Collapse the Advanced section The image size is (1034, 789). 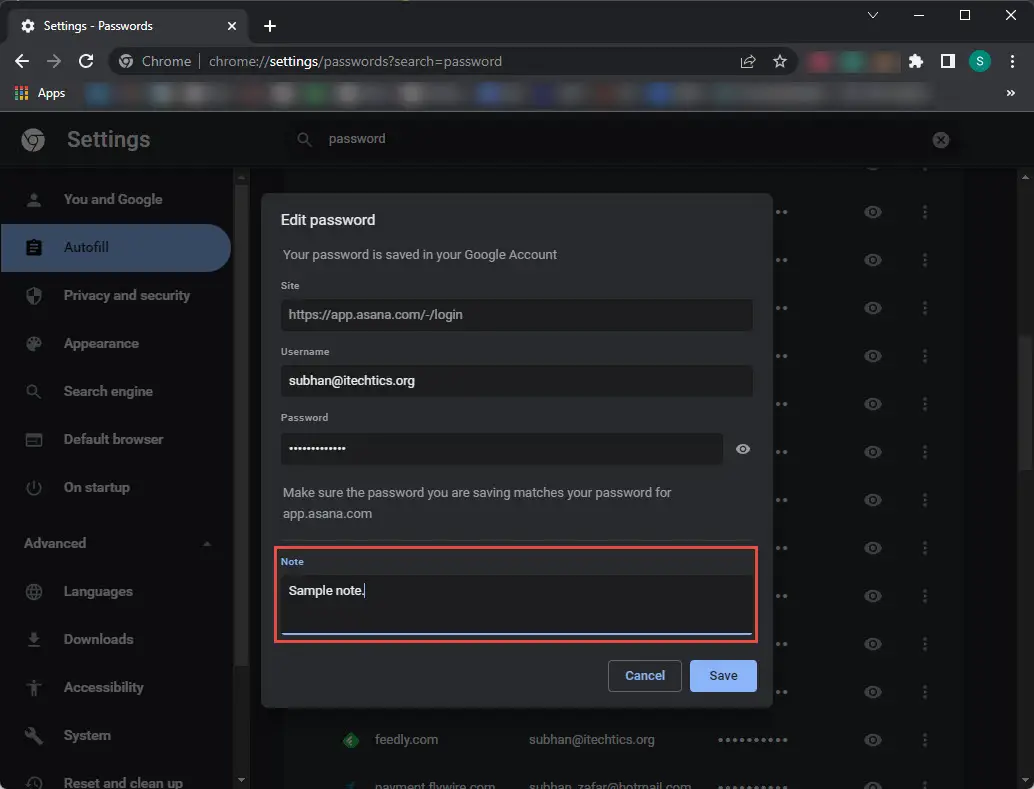117,544
